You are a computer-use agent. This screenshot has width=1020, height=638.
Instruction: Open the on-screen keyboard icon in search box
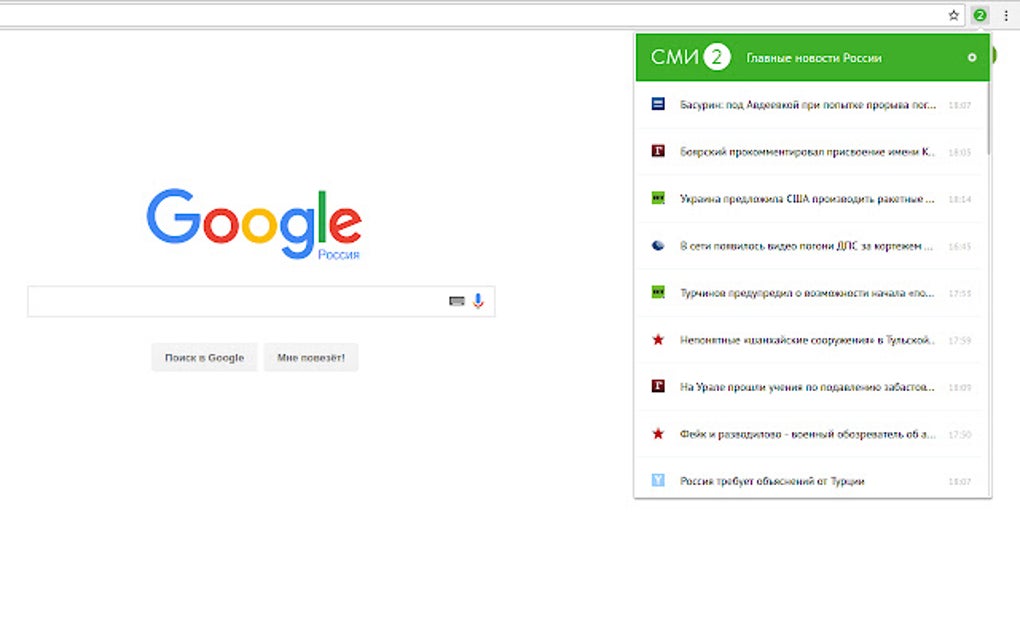pos(457,300)
